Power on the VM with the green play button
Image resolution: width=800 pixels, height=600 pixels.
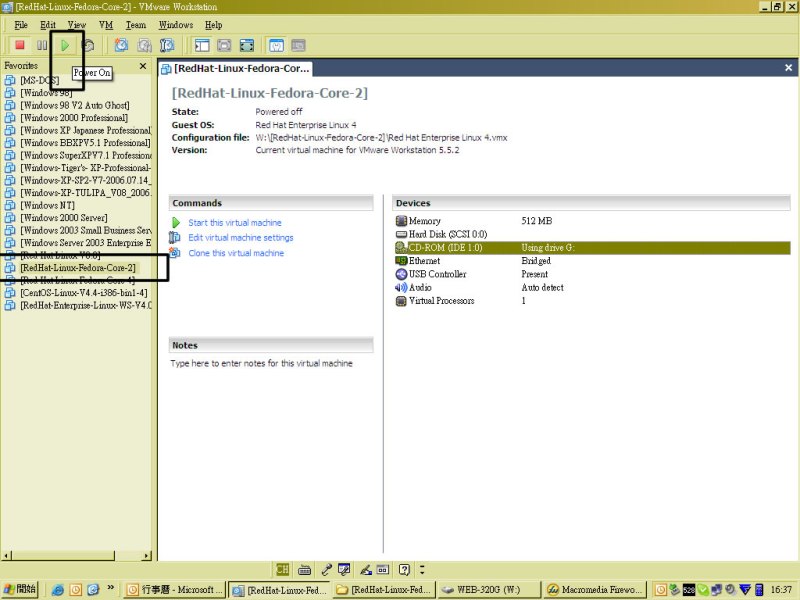click(65, 45)
